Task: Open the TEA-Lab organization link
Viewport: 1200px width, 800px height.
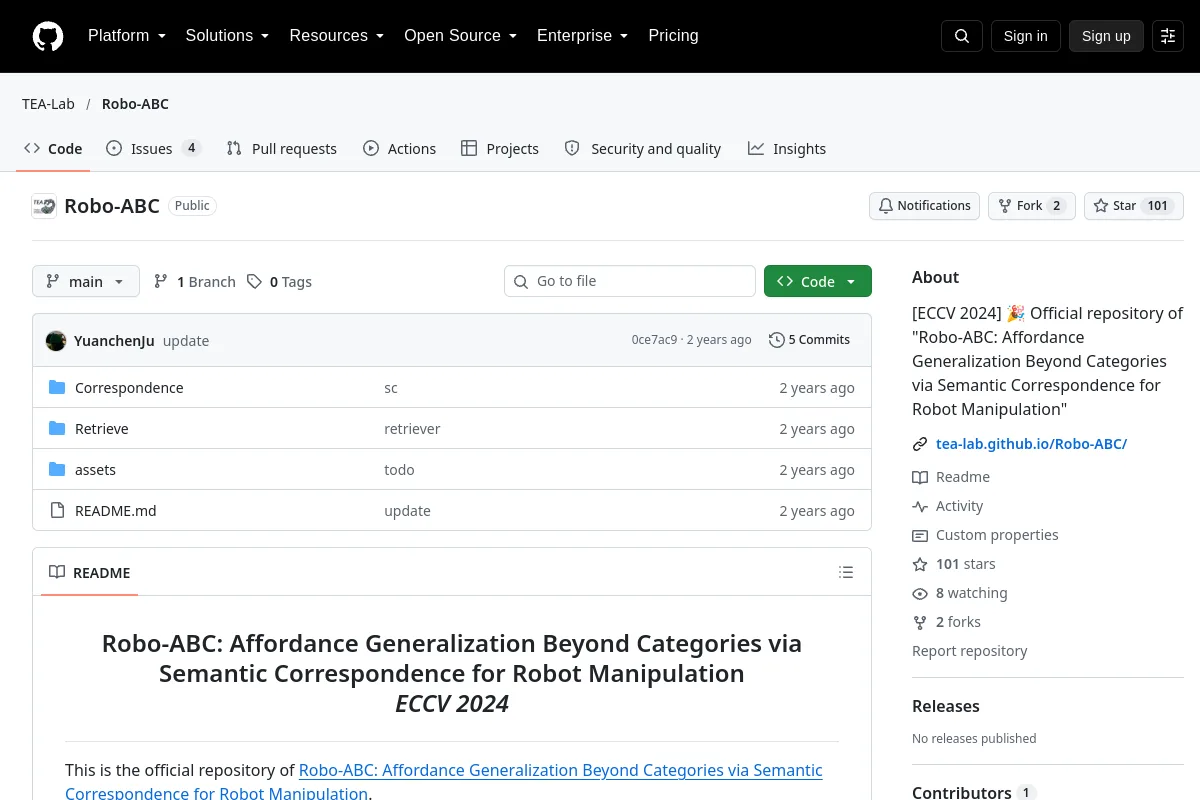Action: [48, 104]
